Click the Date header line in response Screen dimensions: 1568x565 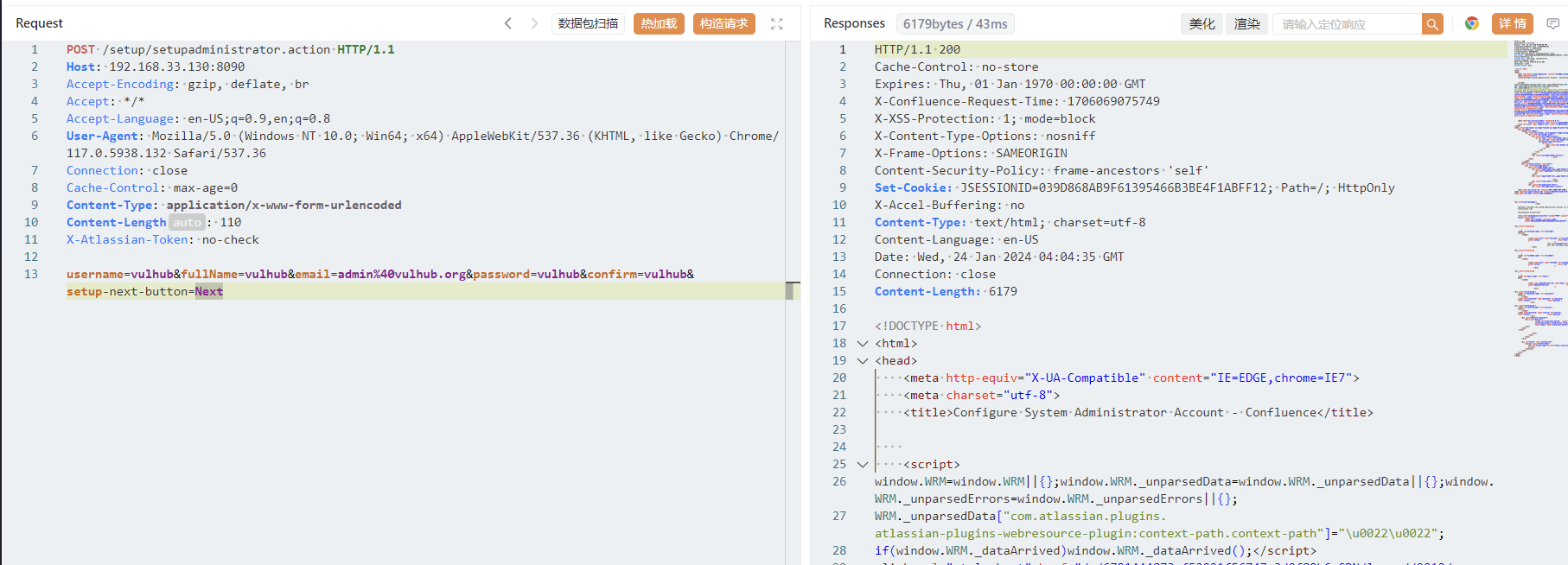pos(999,257)
